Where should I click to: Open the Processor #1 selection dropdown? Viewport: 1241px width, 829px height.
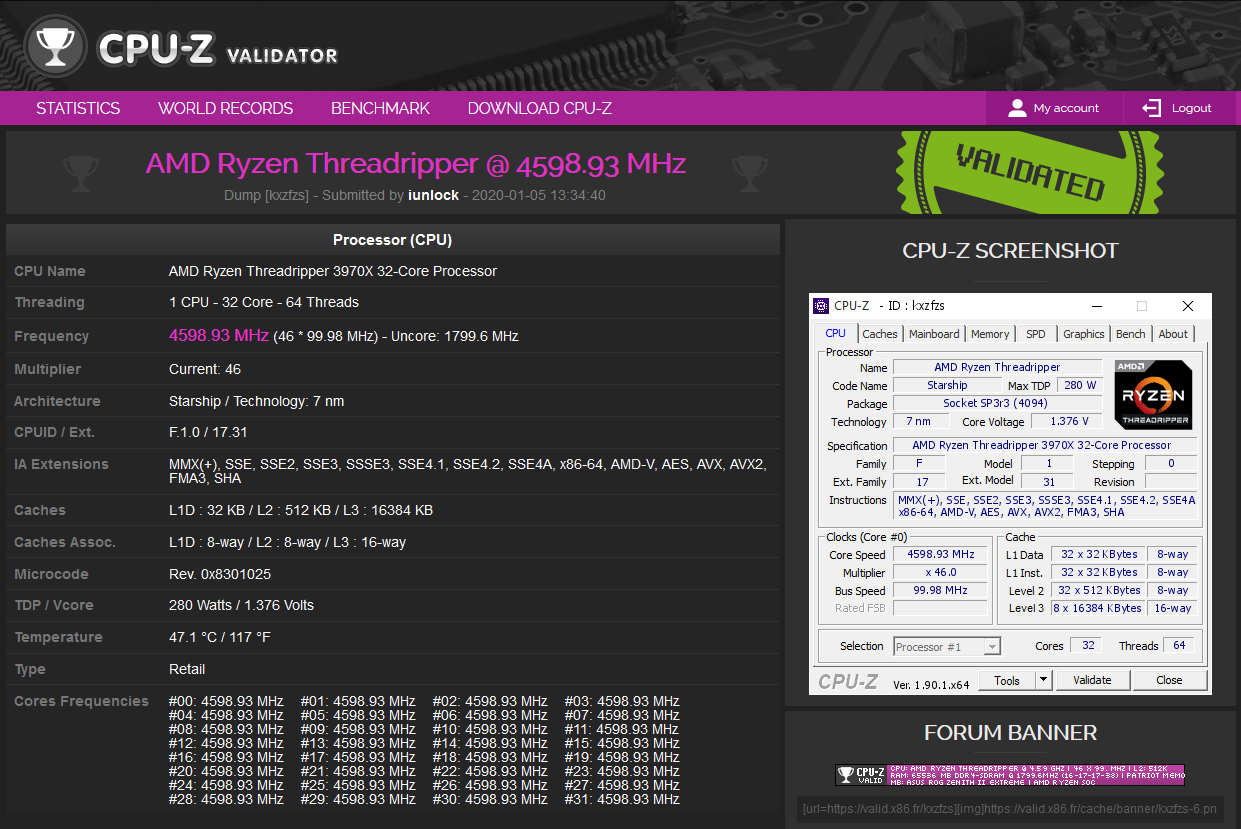[x=947, y=646]
